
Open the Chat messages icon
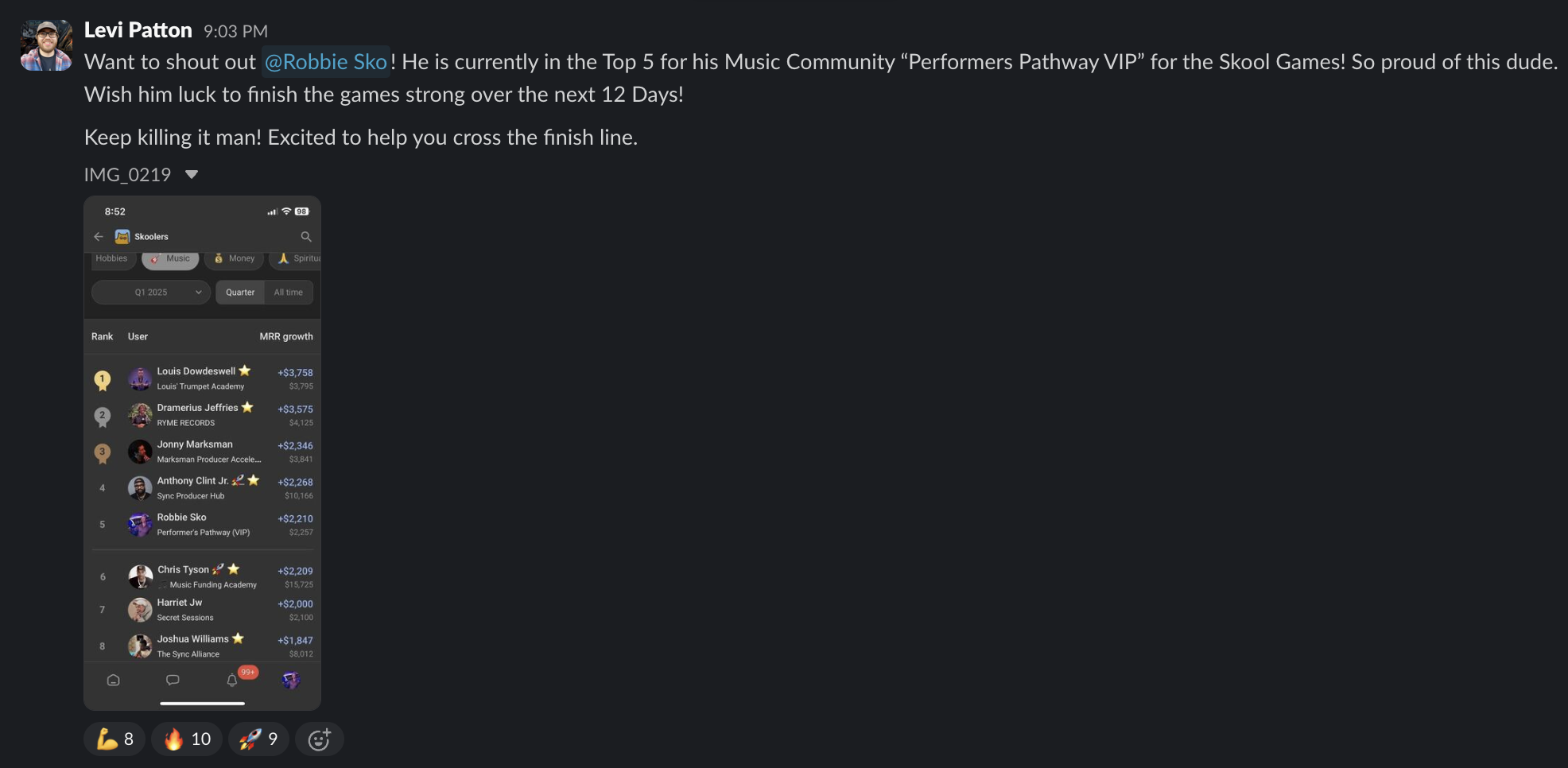(173, 680)
